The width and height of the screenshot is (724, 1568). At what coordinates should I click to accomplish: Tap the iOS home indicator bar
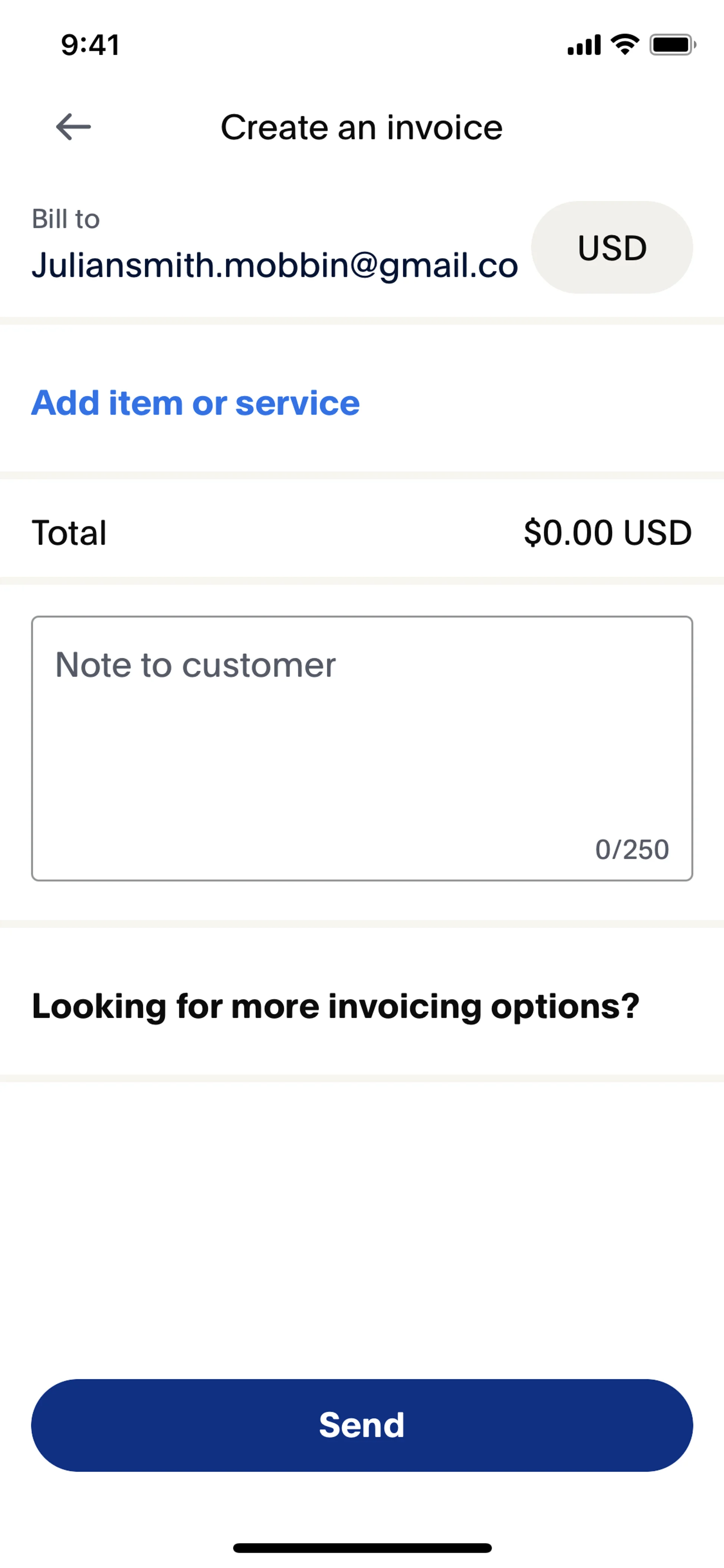tap(362, 1547)
